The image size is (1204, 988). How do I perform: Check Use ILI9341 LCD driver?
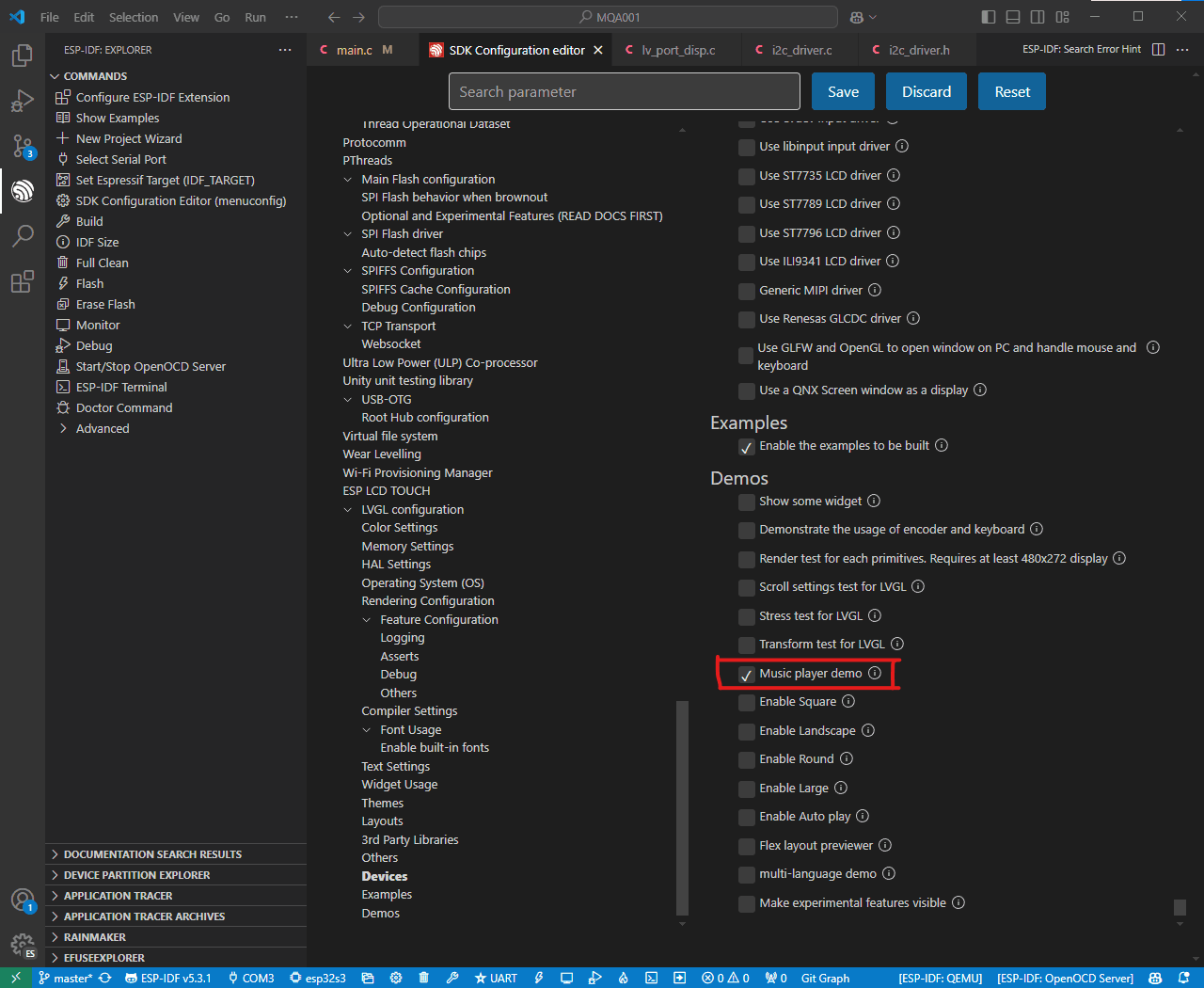(747, 262)
